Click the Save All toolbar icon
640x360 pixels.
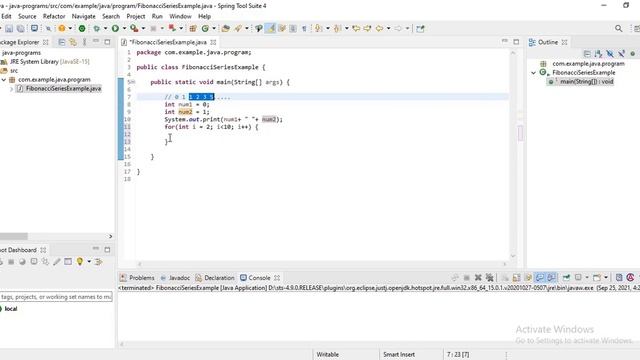click(x=20, y=29)
